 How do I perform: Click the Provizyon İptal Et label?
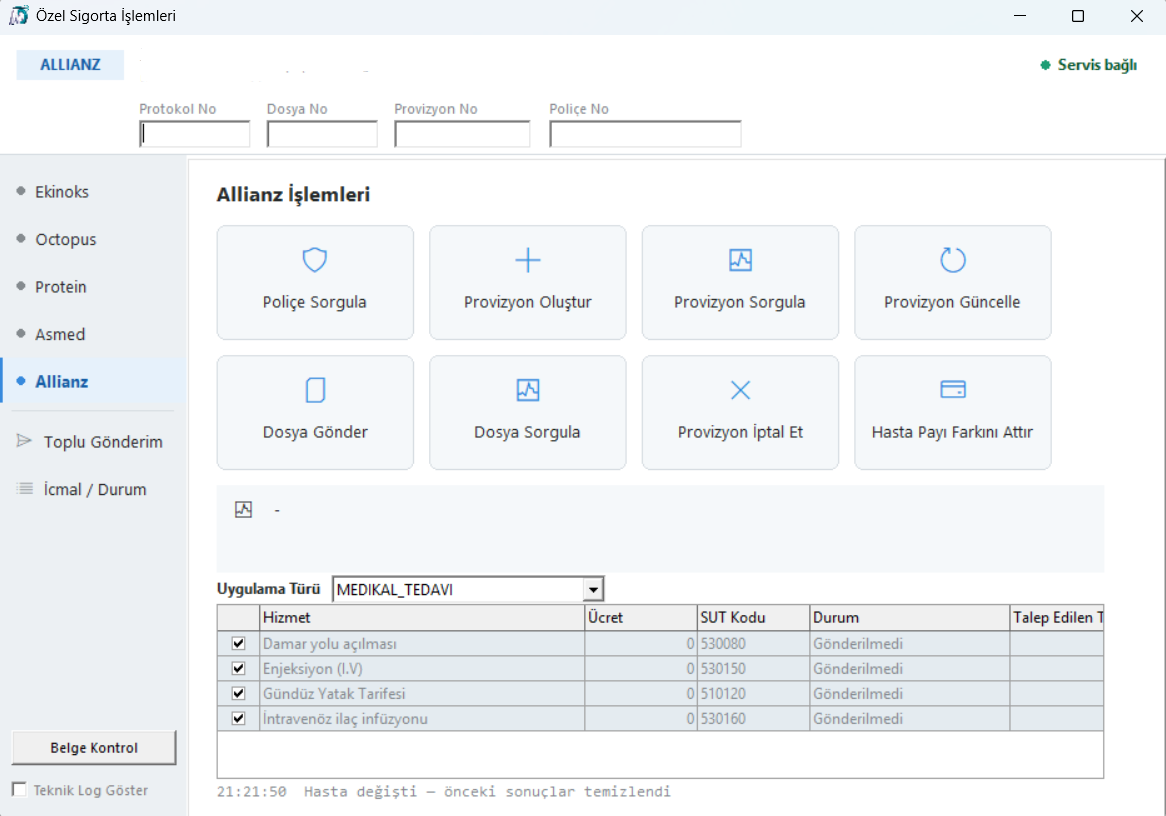pos(740,432)
